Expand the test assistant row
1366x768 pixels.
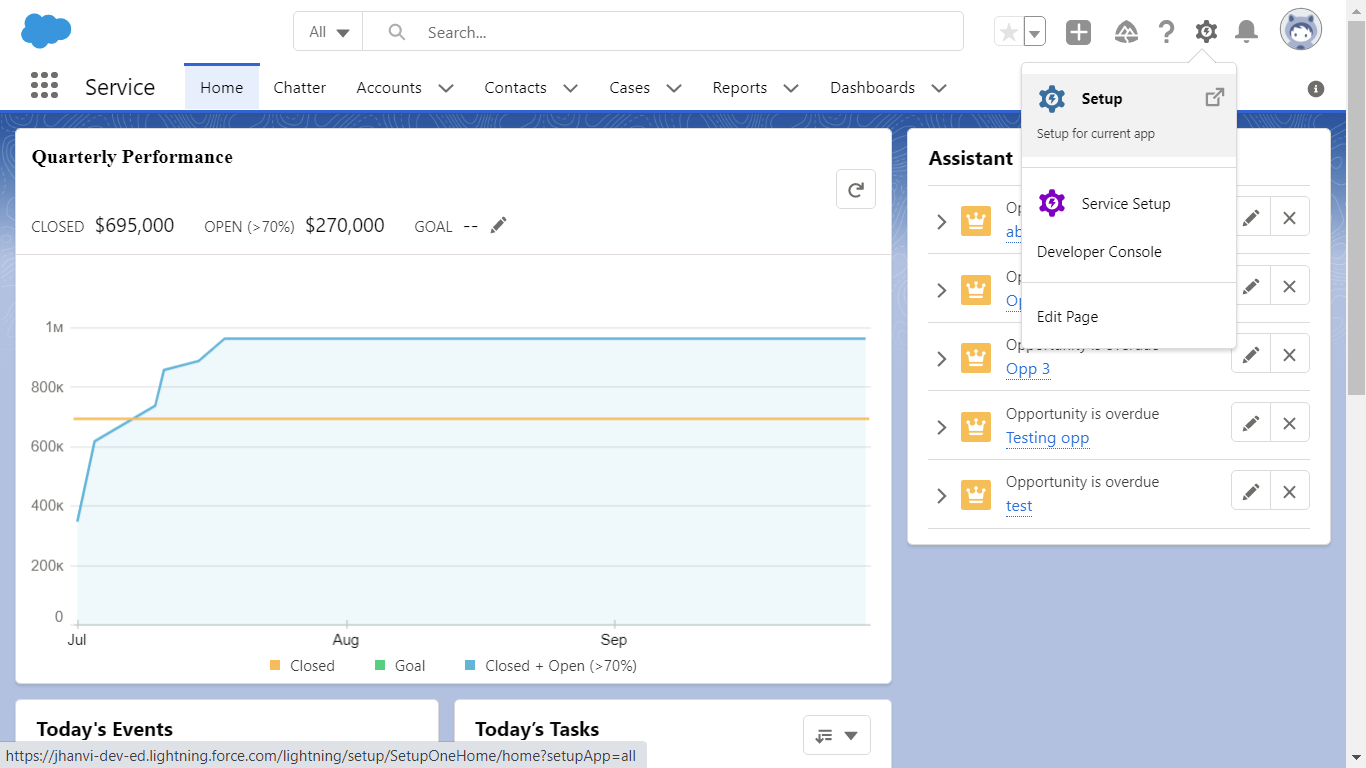point(941,495)
